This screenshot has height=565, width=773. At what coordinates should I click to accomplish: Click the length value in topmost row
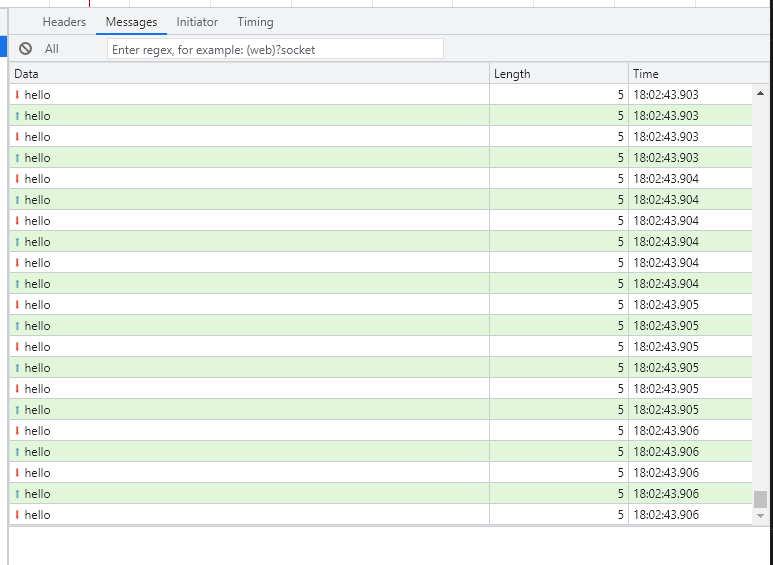[619, 95]
